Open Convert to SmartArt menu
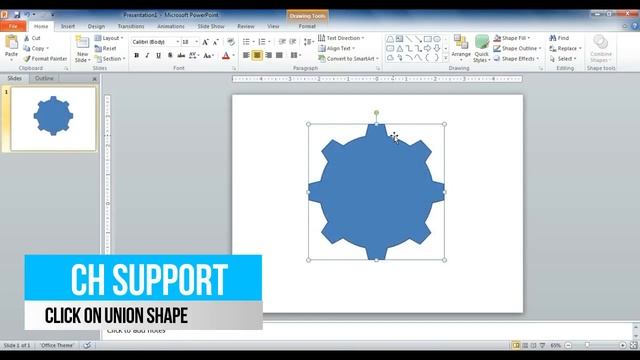640x360 pixels. 349,59
